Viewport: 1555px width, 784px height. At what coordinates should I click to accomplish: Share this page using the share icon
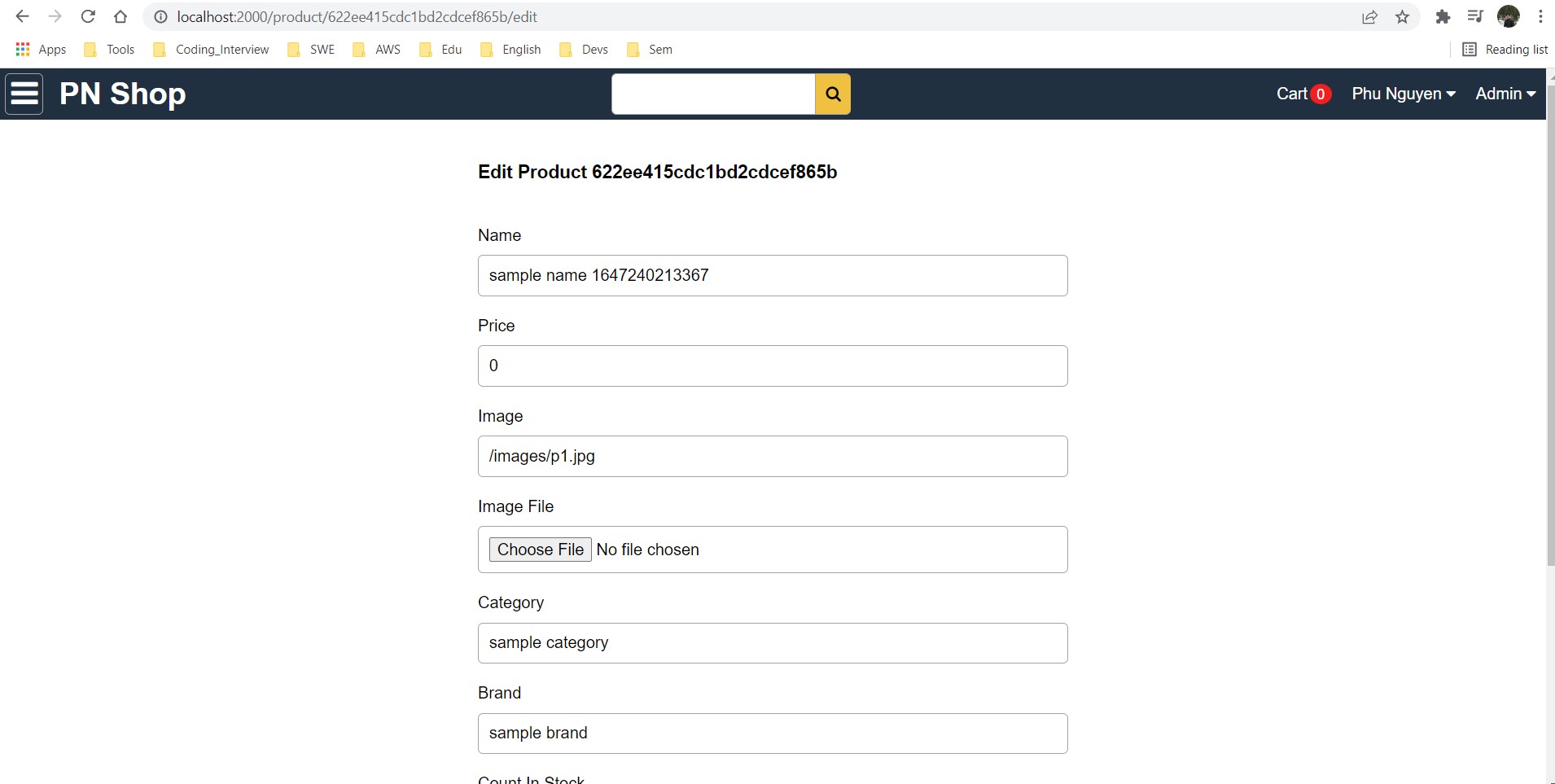pyautogui.click(x=1370, y=16)
